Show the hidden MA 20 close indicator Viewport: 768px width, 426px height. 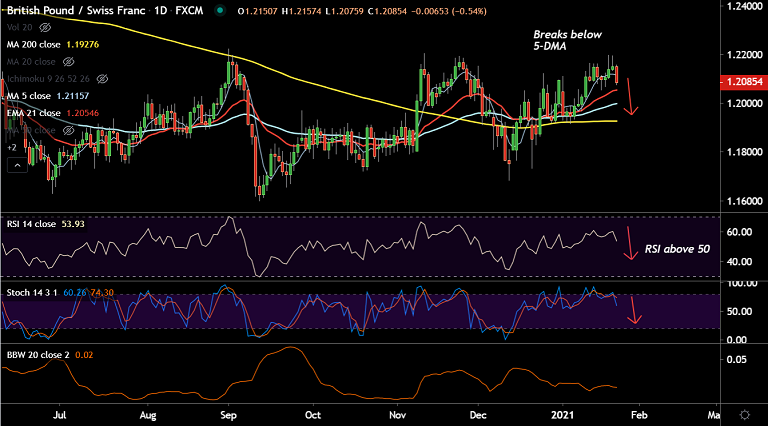pyautogui.click(x=69, y=62)
